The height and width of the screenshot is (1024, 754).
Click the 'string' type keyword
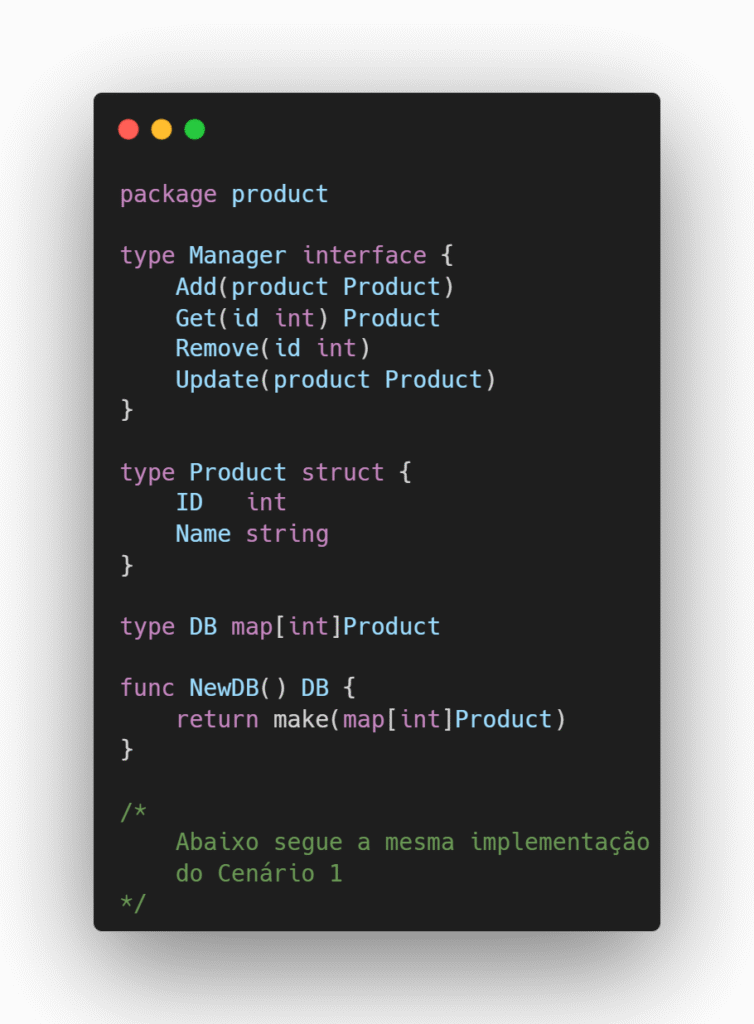(287, 534)
